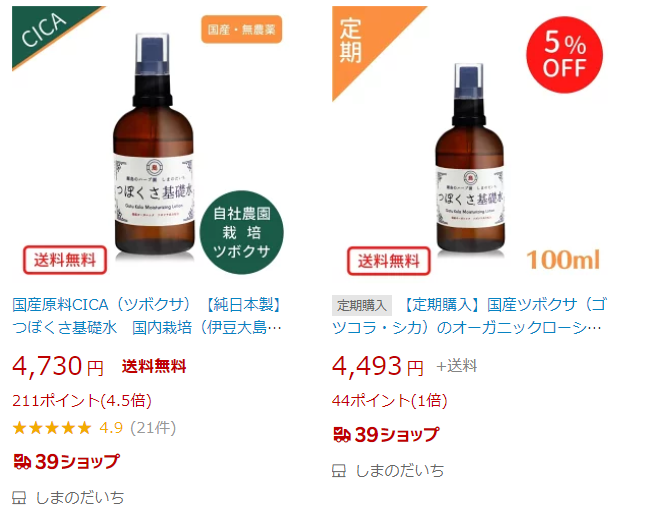Open the (21件) review count link
The width and height of the screenshot is (649, 518).
[153, 428]
